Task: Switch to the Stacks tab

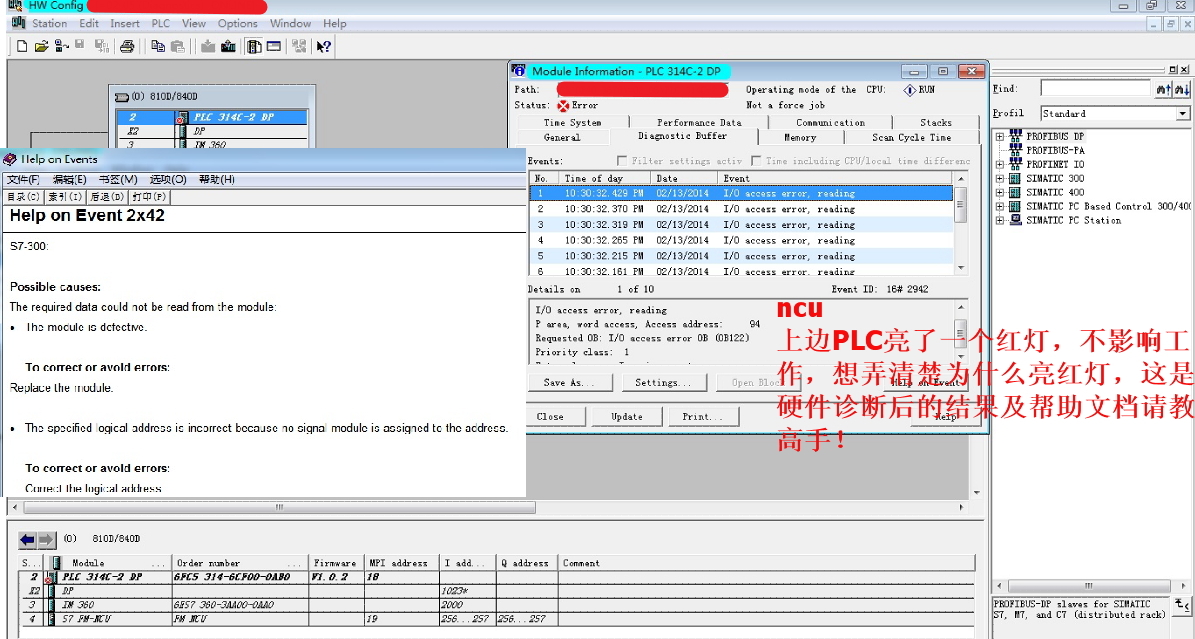Action: click(x=936, y=122)
